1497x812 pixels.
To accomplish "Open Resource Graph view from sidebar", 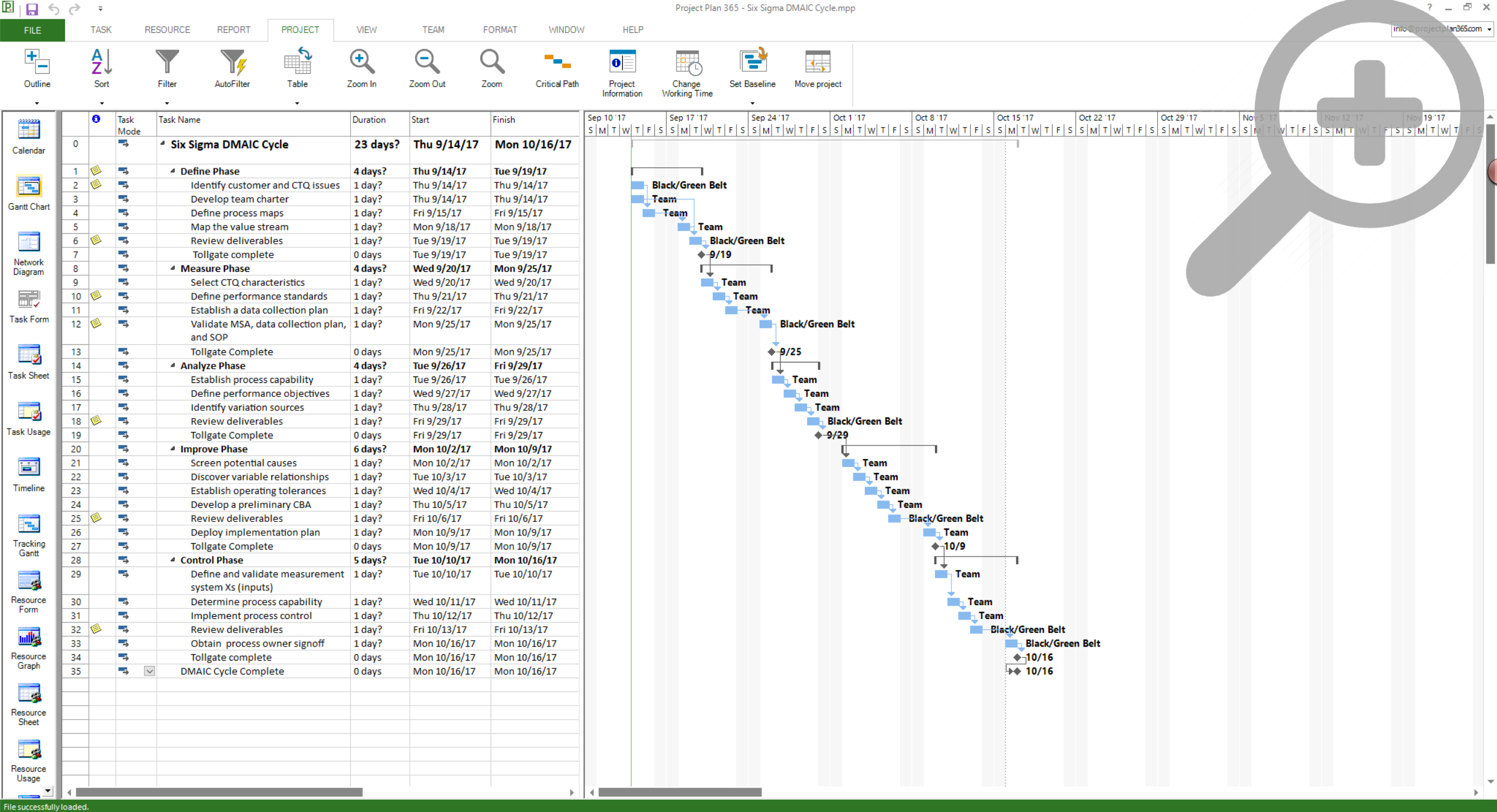I will click(29, 637).
